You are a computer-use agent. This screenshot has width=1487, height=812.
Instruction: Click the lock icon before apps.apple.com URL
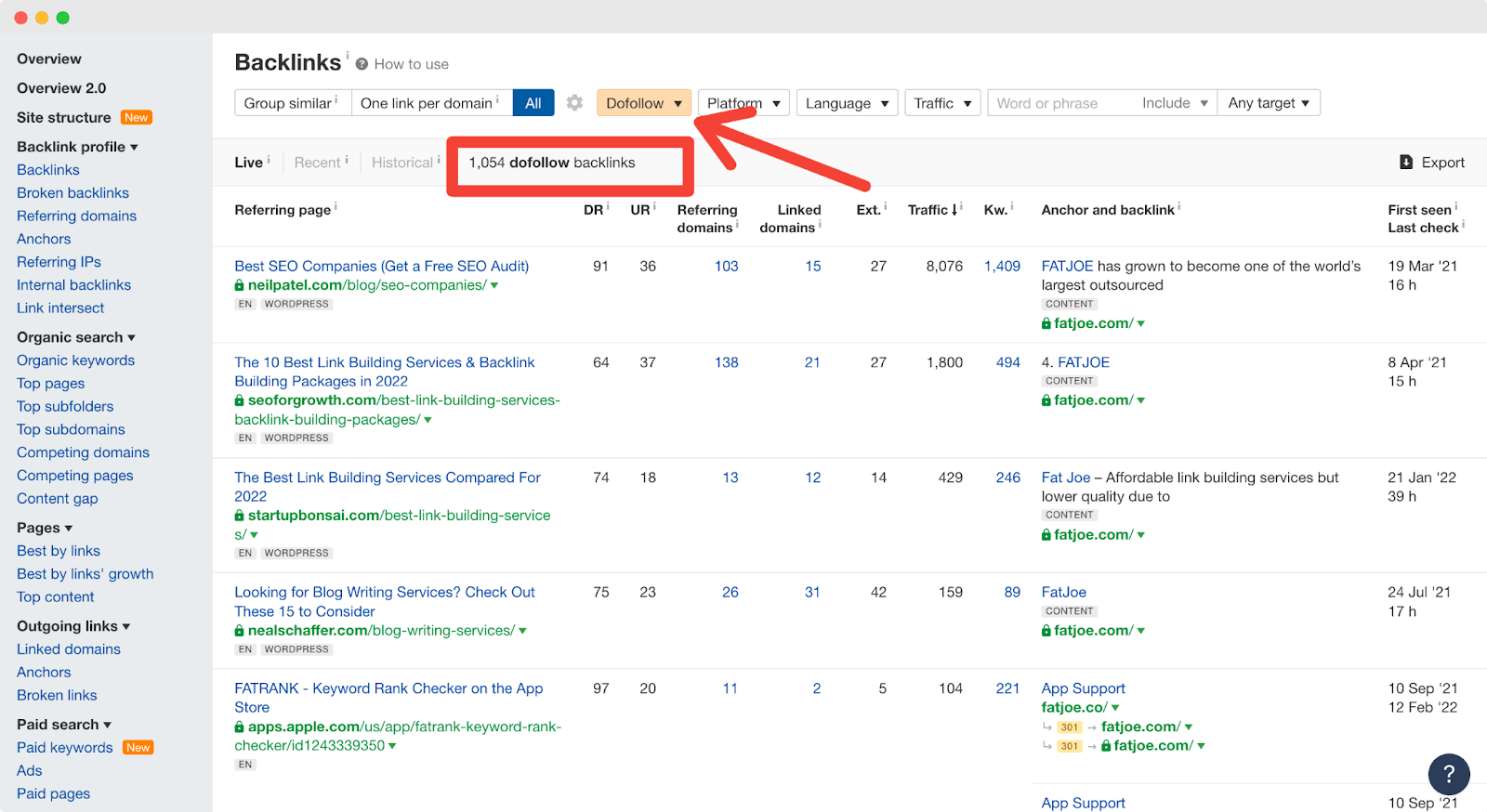pyautogui.click(x=239, y=727)
